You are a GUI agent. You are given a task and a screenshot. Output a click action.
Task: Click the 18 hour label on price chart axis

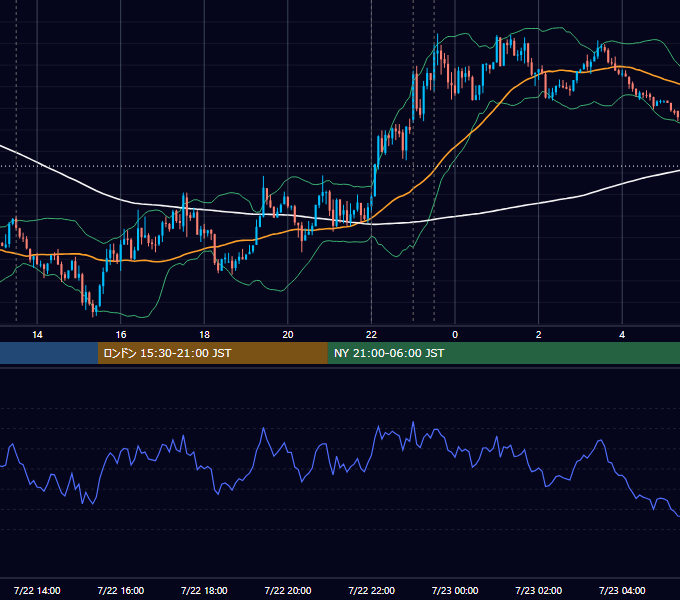coord(204,335)
